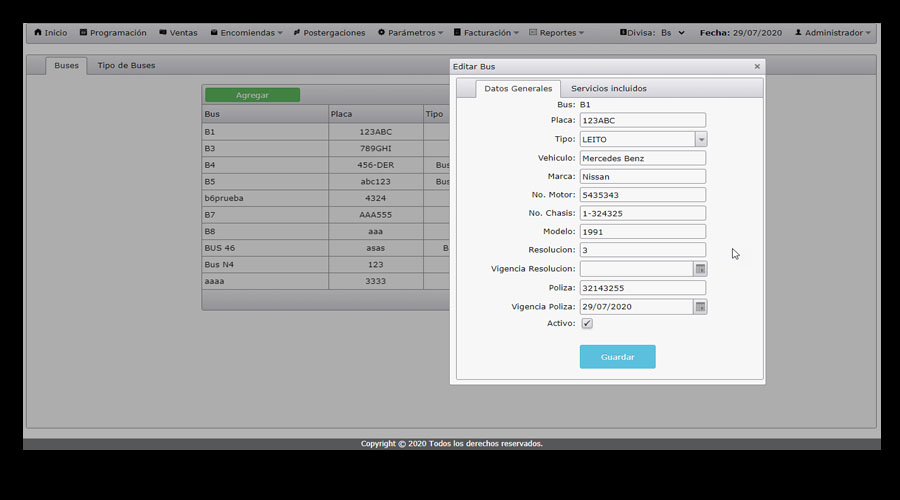Open the Facturación menu
Viewport: 900px width, 500px height.
click(486, 33)
